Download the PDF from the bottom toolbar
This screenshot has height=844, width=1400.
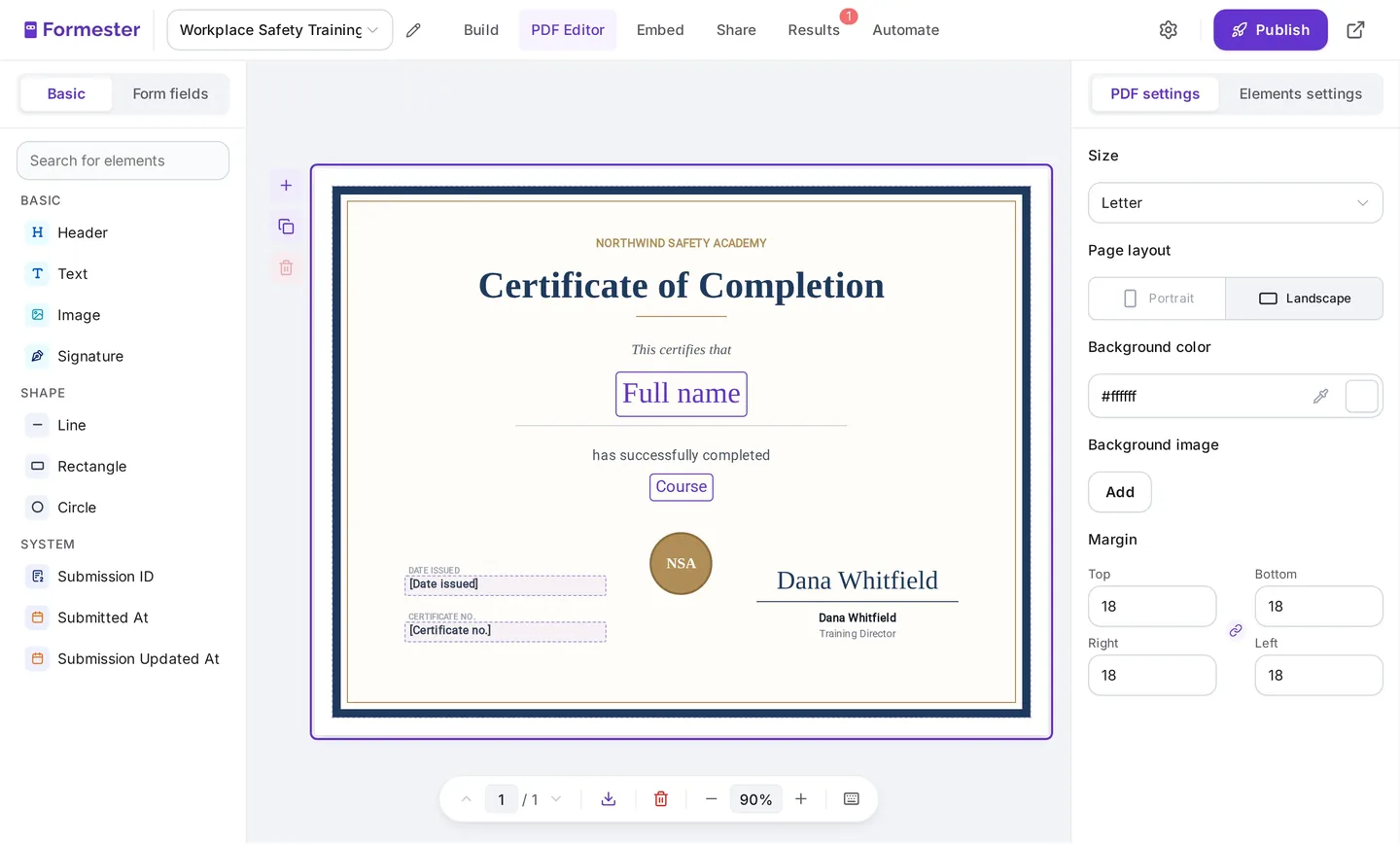[x=609, y=799]
